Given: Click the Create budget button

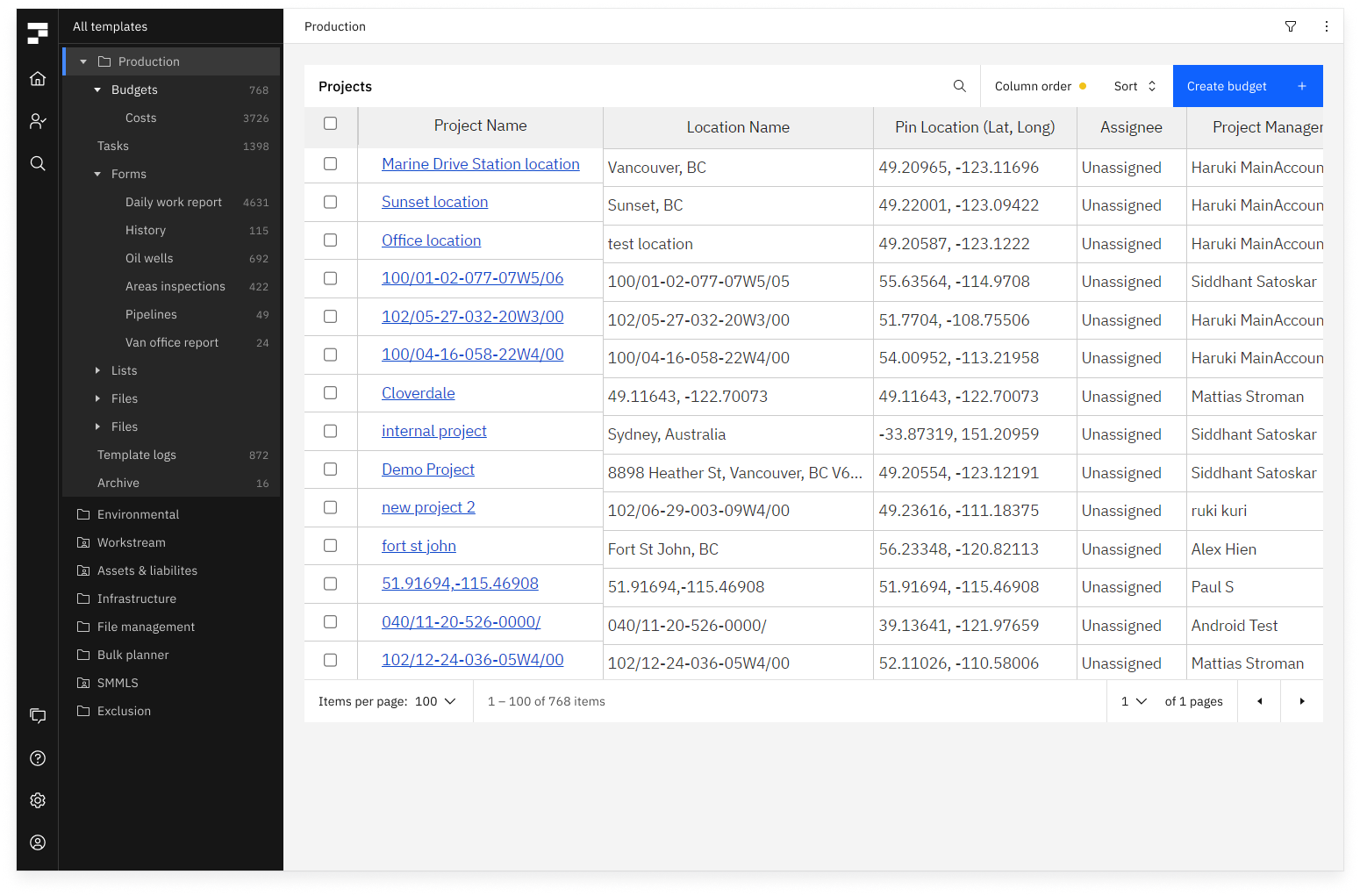Looking at the screenshot, I should click(x=1246, y=86).
